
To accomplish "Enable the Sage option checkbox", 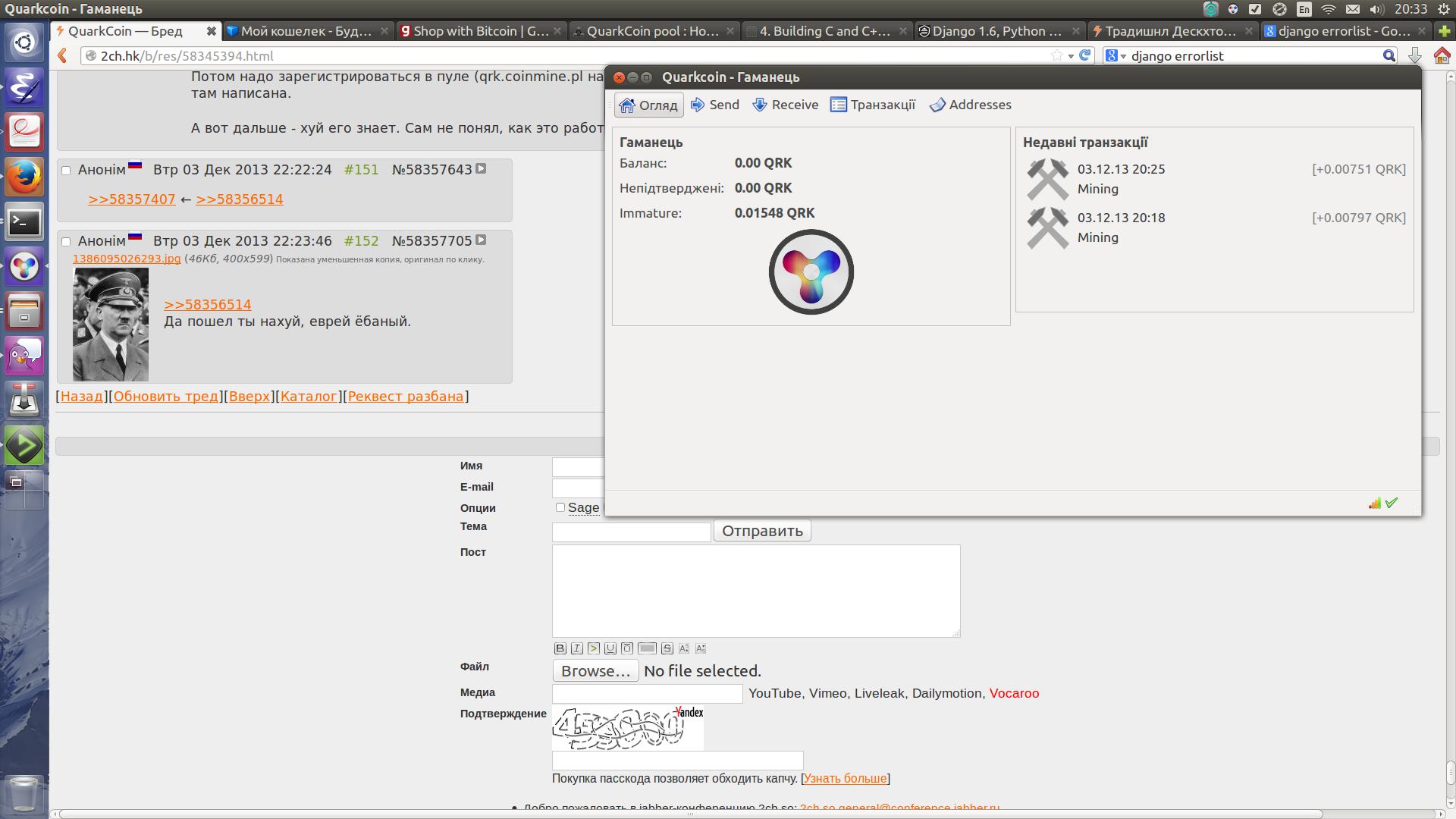I will tap(560, 507).
